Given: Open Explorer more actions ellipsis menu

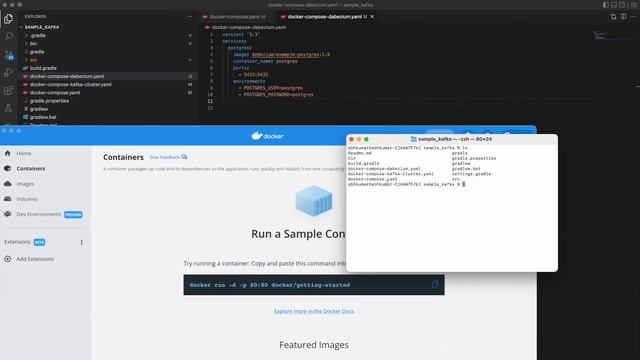Looking at the screenshot, I should point(189,17).
